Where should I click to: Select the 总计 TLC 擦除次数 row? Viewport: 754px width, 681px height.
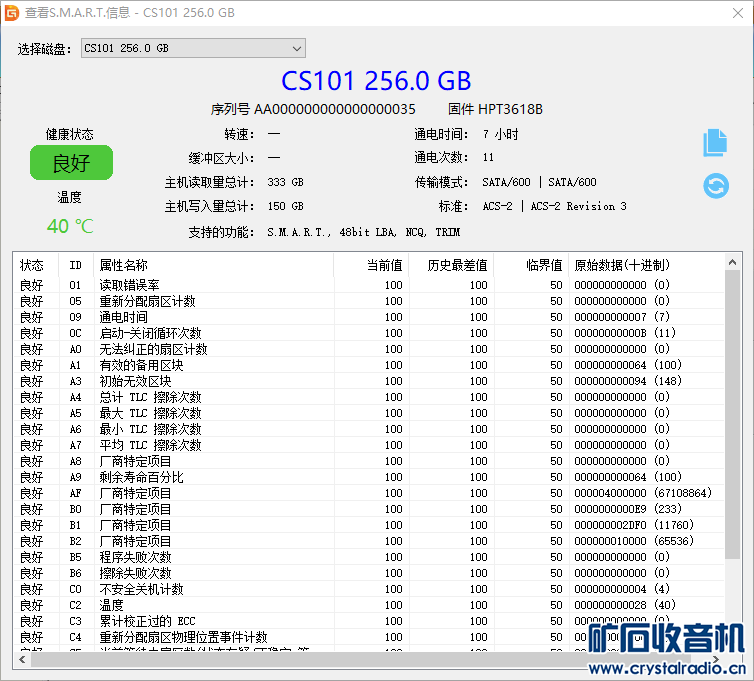coord(368,397)
